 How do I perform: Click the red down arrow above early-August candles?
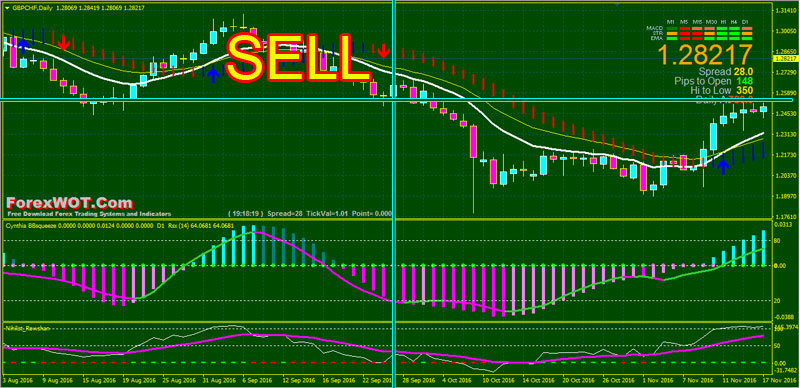tap(63, 43)
